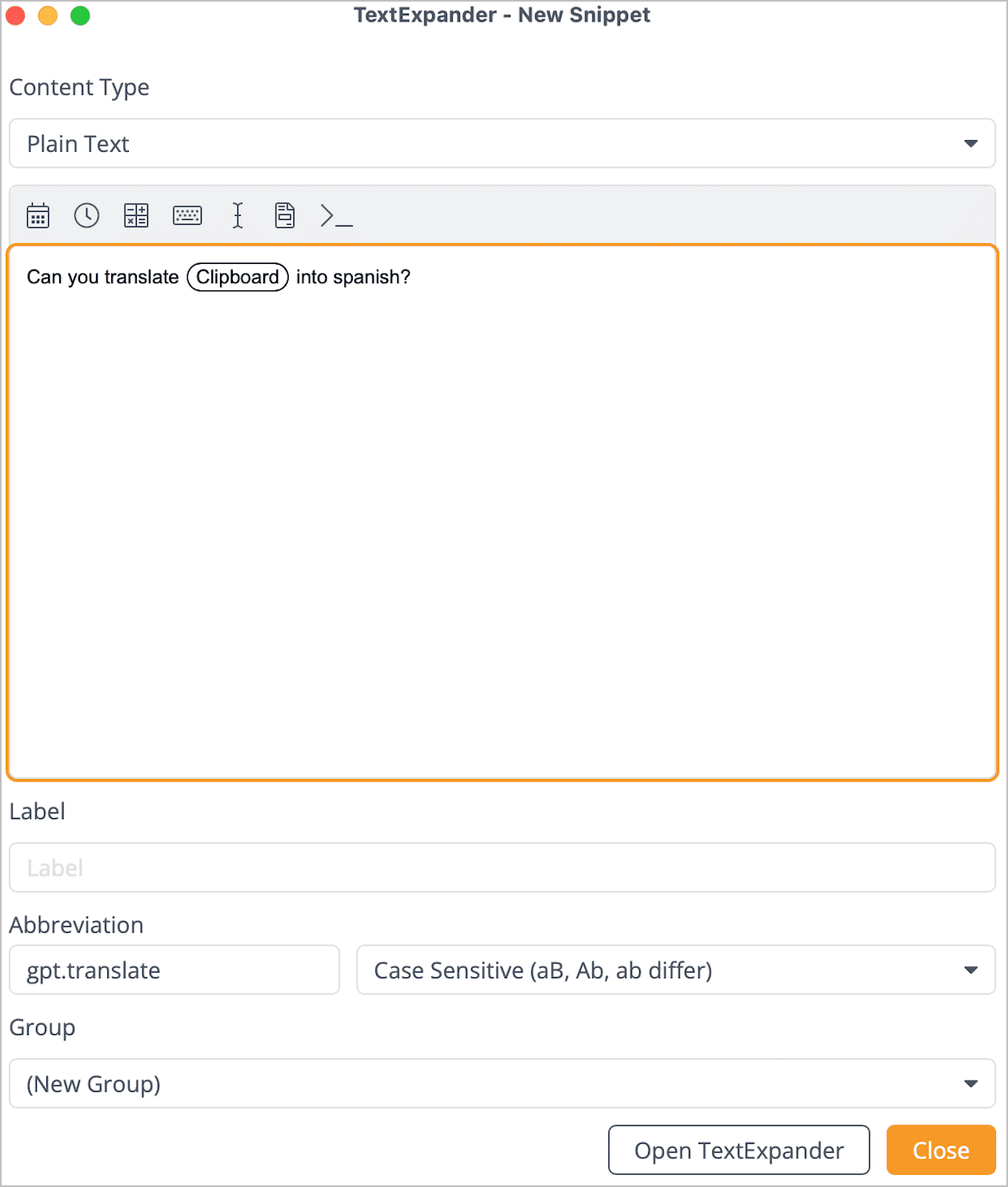Insert a keyboard key macro
Viewport: 1008px width, 1187px height.
[187, 215]
